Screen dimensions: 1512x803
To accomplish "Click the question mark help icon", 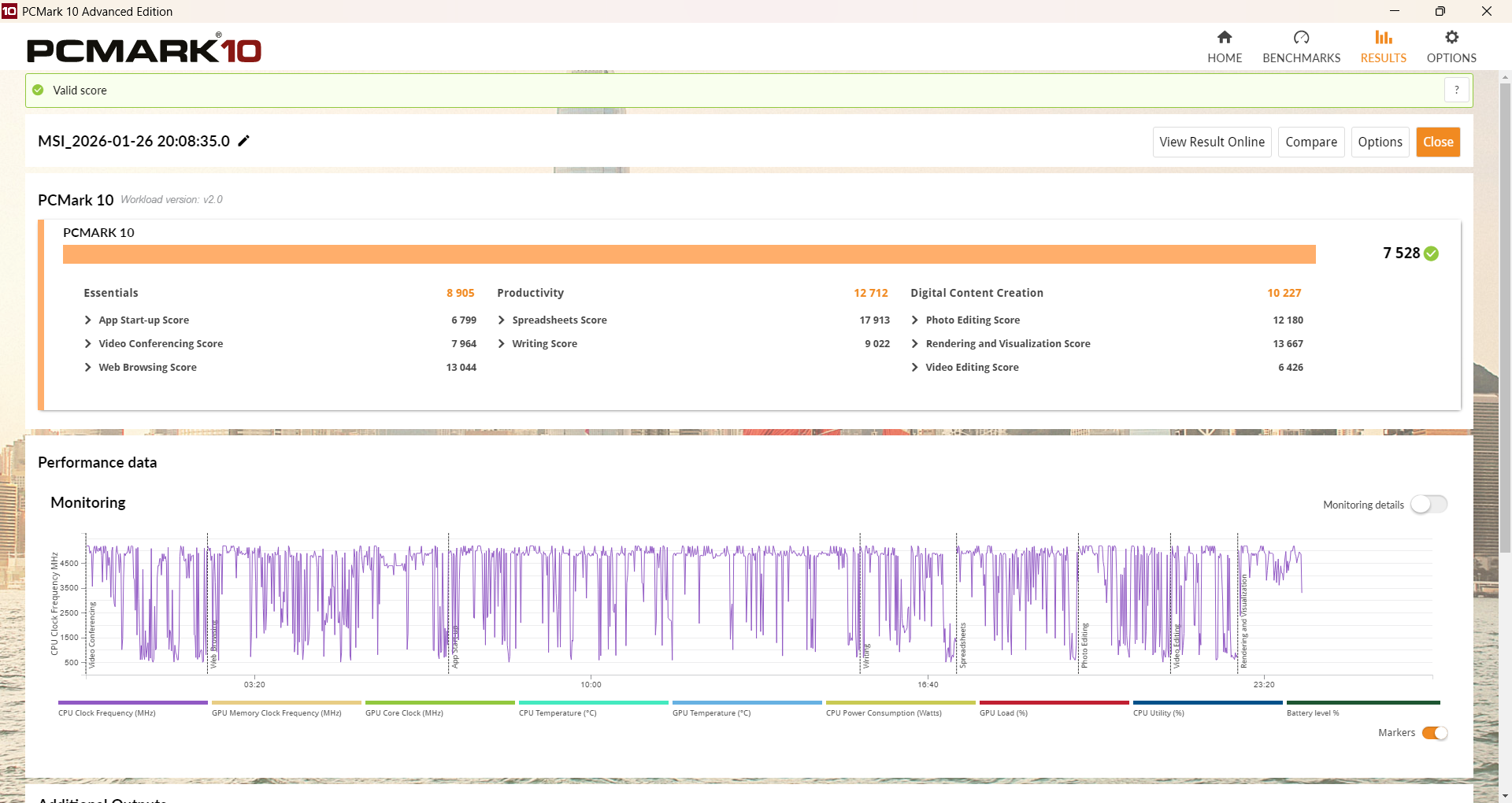I will (1456, 91).
